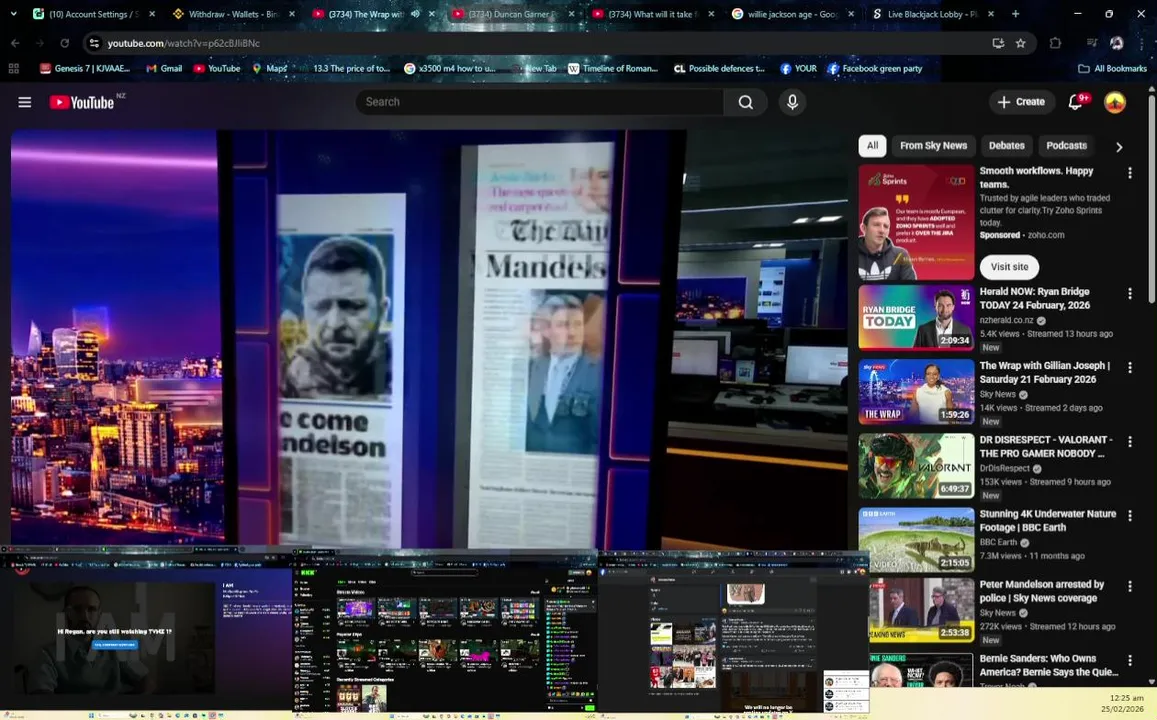
Task: Open options for DR DISRESPECT video
Action: [1129, 441]
